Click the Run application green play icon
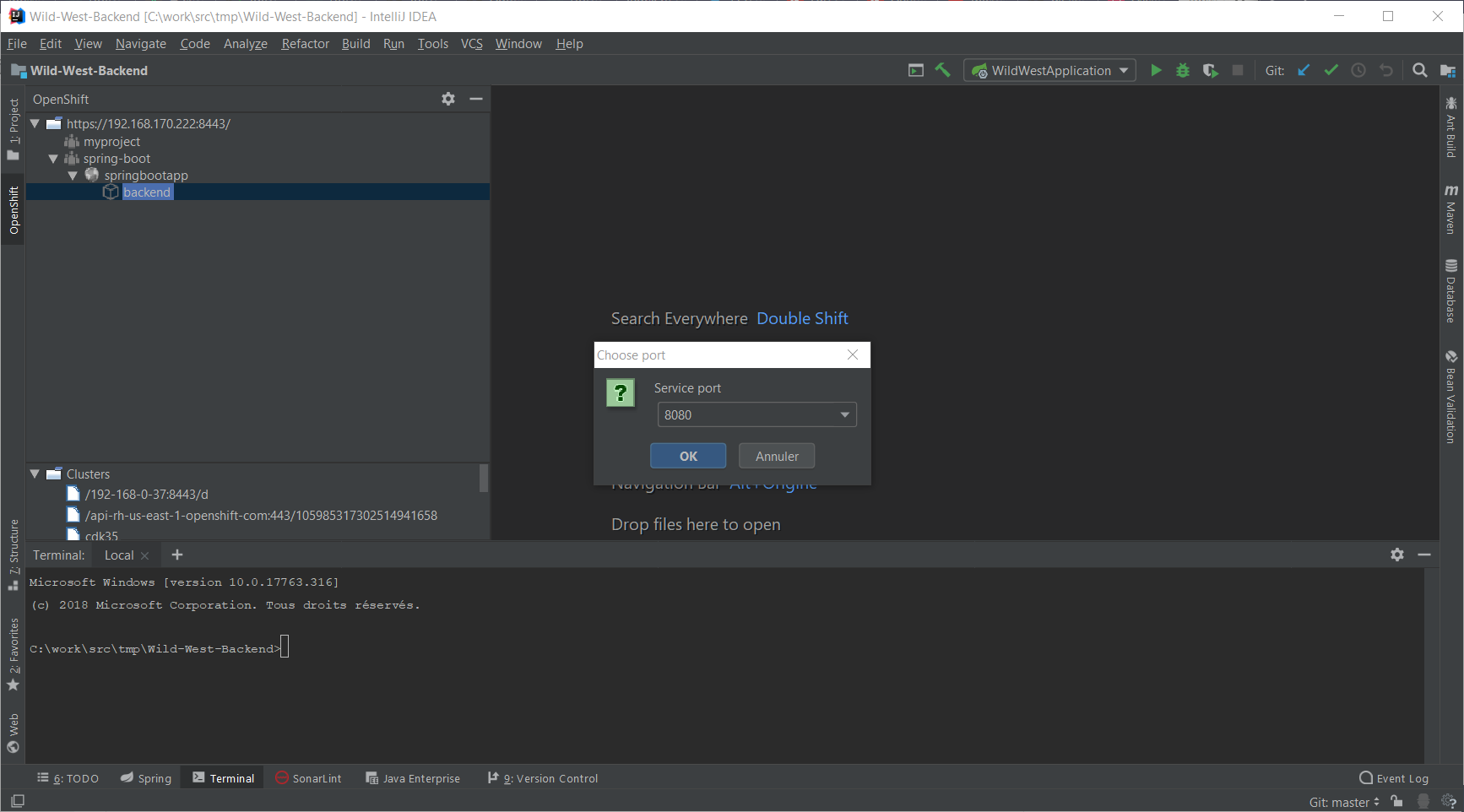This screenshot has height=812, width=1464. pos(1156,71)
